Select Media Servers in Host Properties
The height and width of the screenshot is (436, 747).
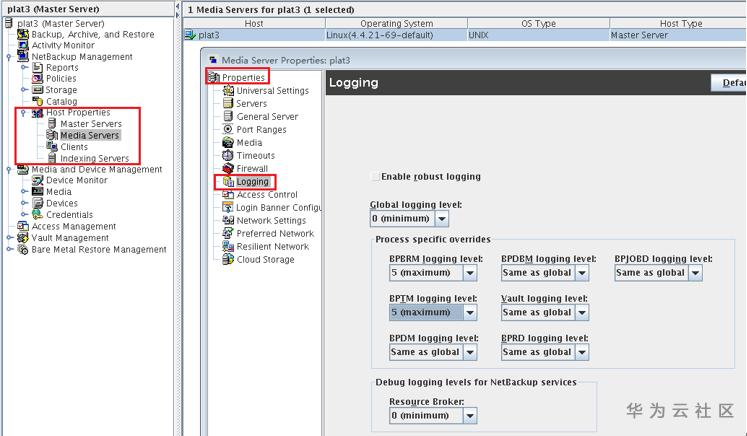pyautogui.click(x=89, y=135)
